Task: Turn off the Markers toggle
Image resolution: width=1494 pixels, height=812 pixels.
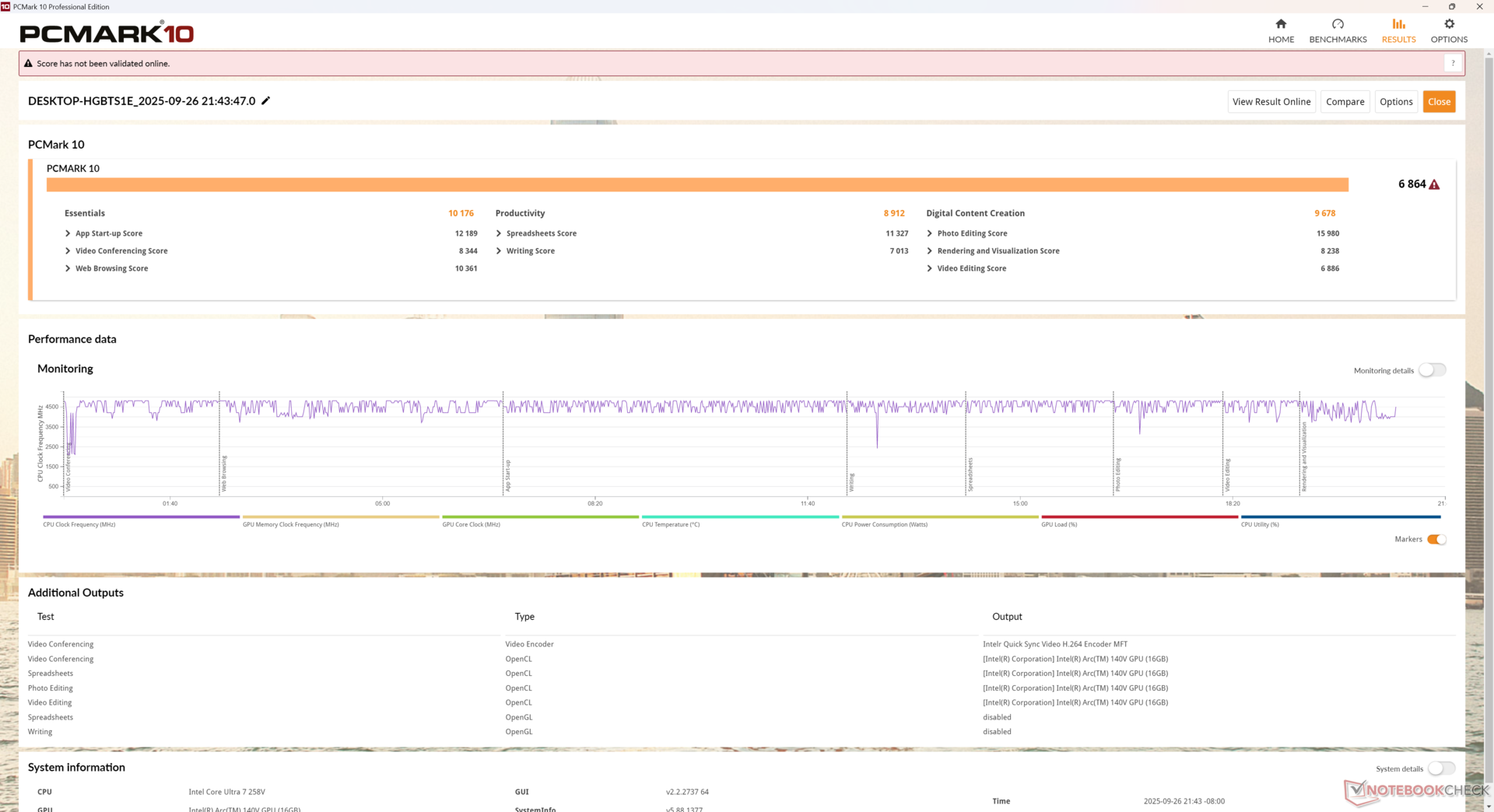Action: (1436, 540)
